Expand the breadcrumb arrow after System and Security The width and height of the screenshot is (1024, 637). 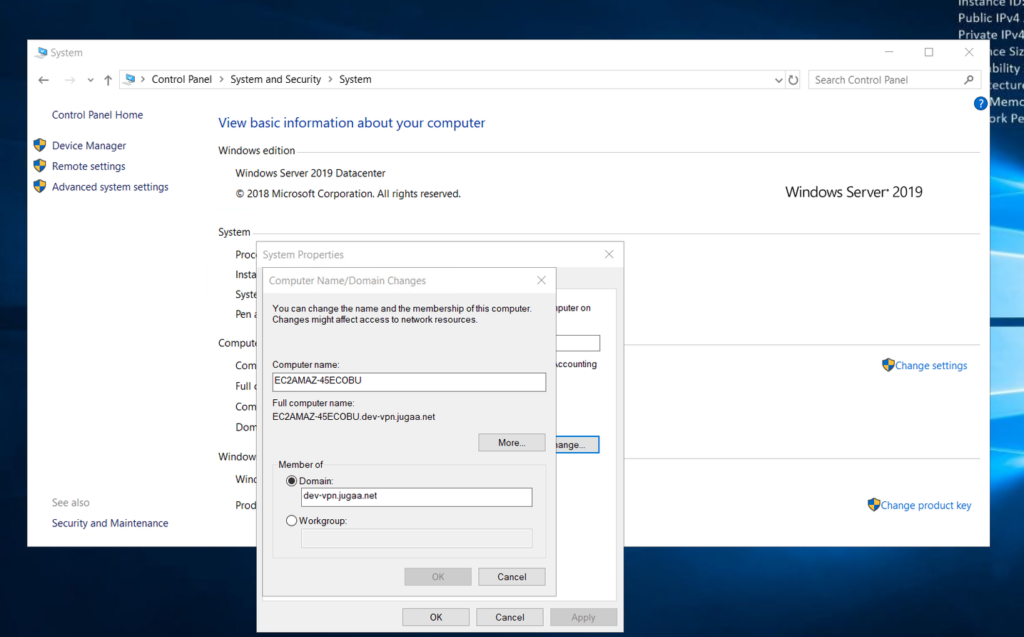coord(331,79)
